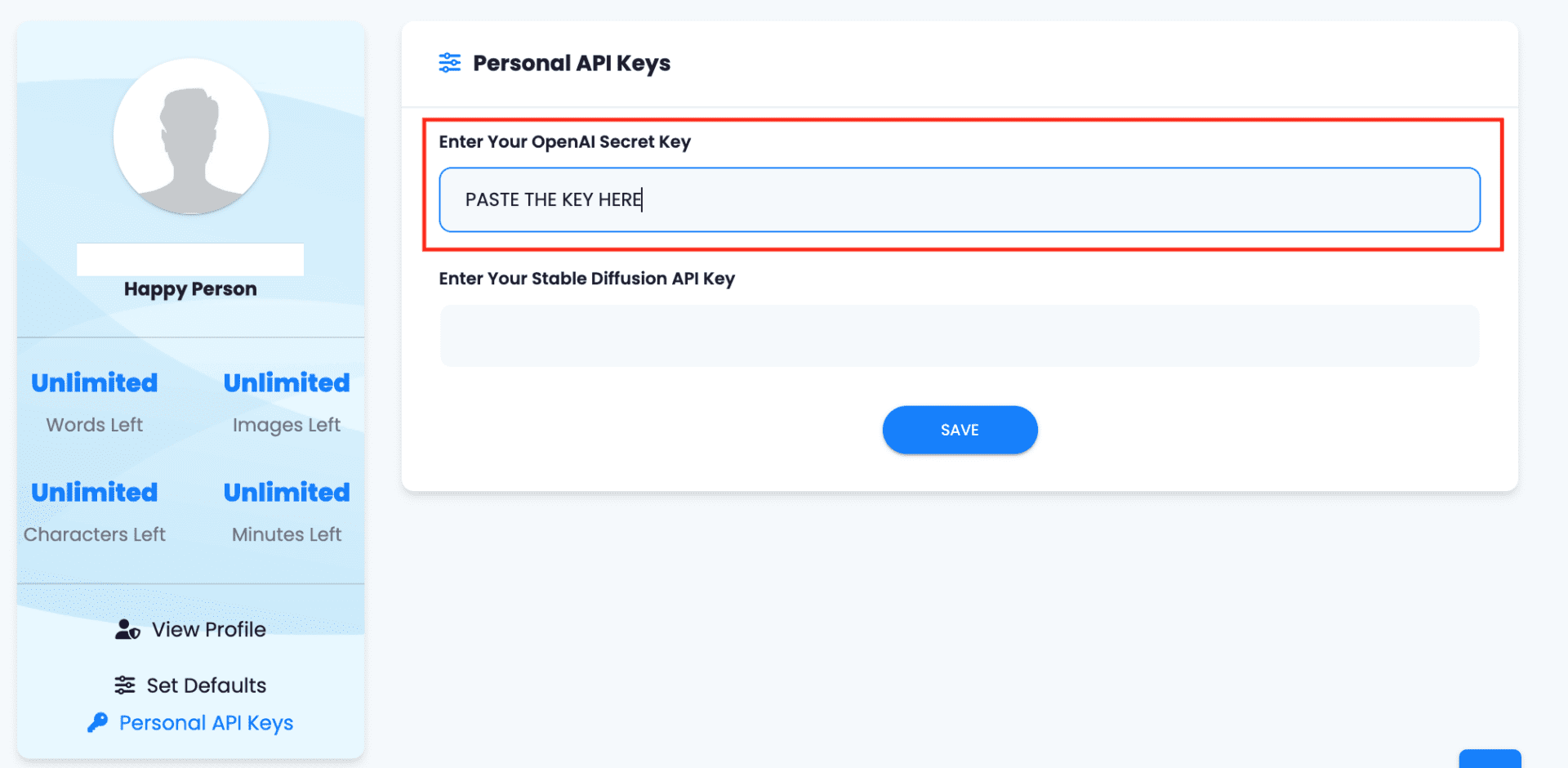Open View Profile link
This screenshot has height=768, width=1568.
coord(208,629)
